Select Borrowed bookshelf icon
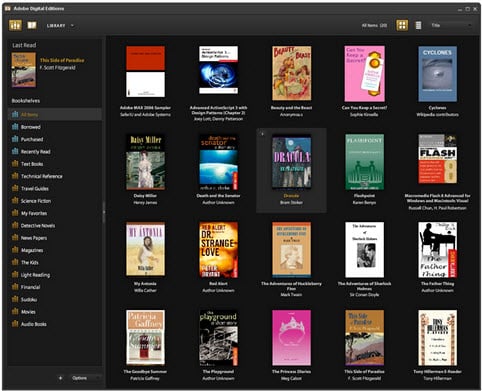The height and width of the screenshot is (391, 482). click(x=15, y=127)
